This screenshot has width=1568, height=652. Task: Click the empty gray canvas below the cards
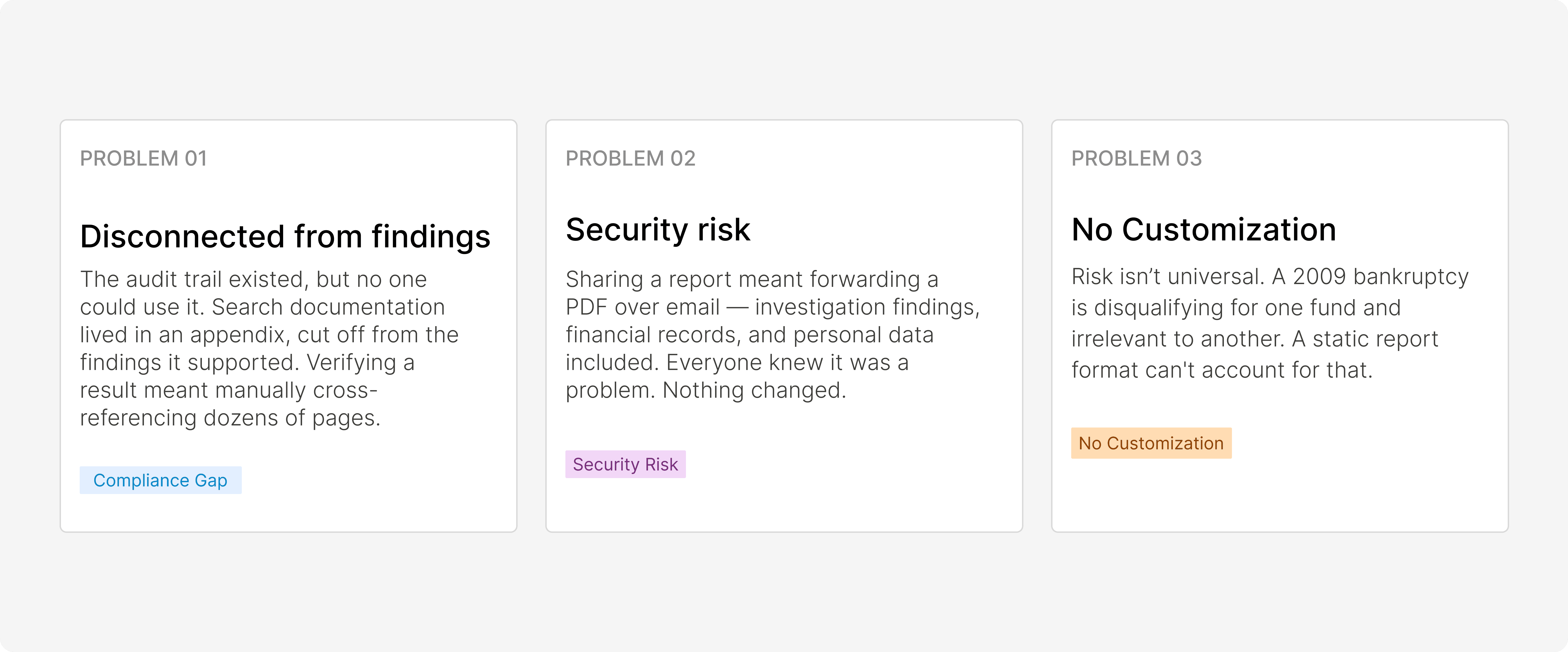pos(784,591)
